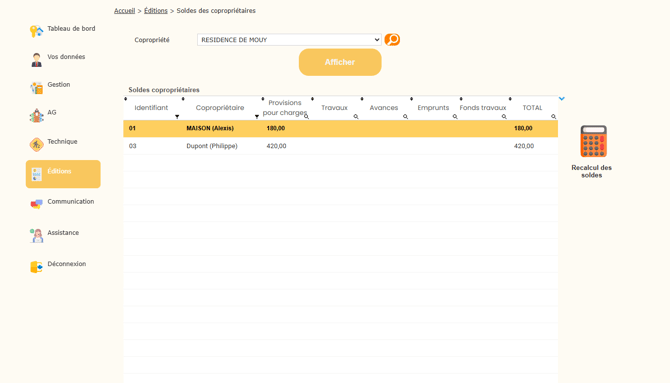Click the Afficher button
670x383 pixels.
click(340, 62)
